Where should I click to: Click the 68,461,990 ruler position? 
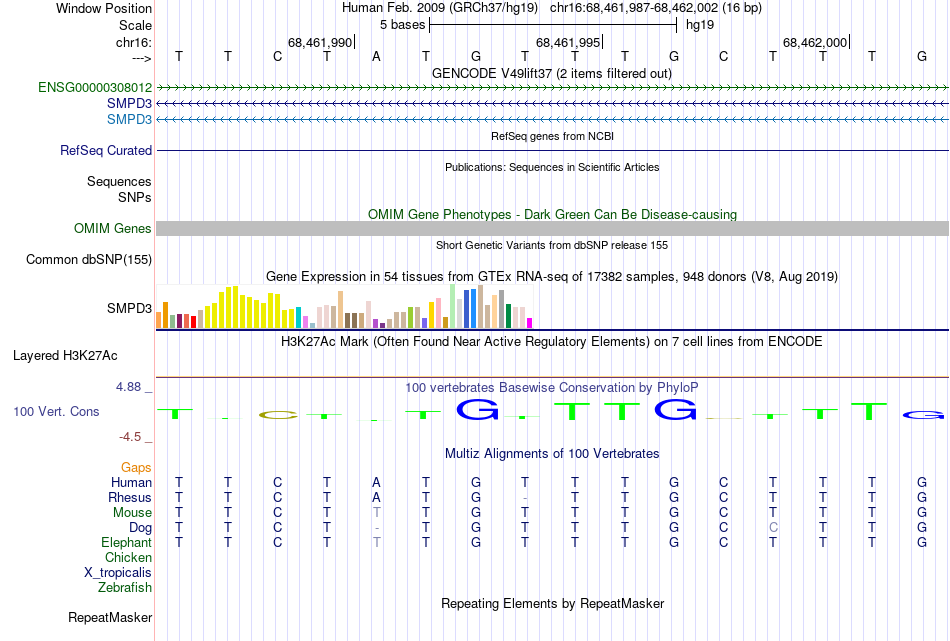pos(320,42)
